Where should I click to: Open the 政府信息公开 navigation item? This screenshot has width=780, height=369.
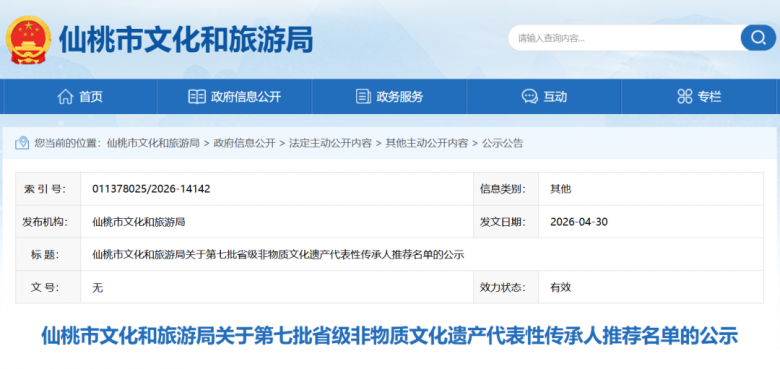pos(234,96)
